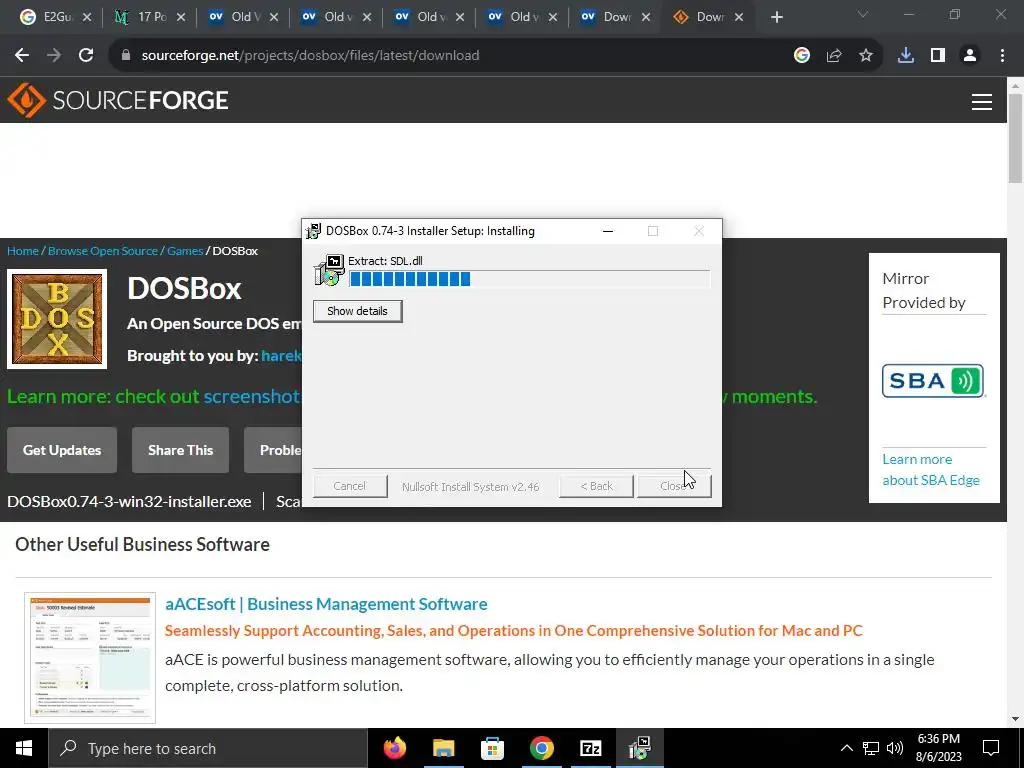Open Browse Open Source breadcrumb
This screenshot has height=768, width=1024.
point(103,251)
